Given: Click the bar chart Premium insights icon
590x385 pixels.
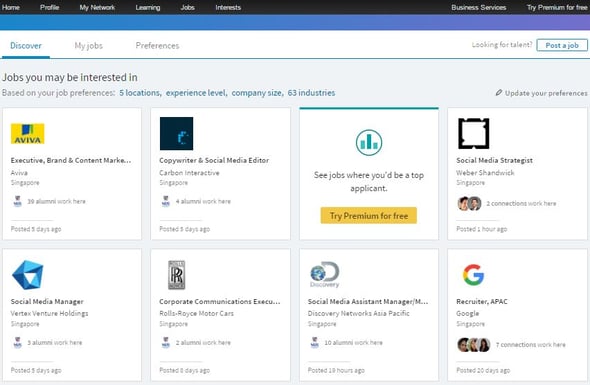Looking at the screenshot, I should tap(369, 142).
